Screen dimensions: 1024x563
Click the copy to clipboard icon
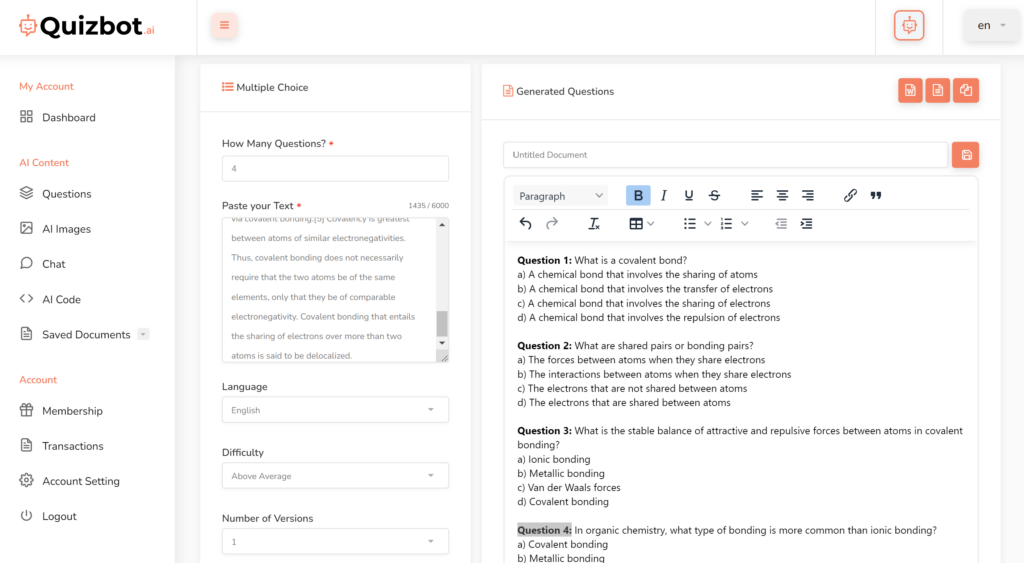click(965, 91)
